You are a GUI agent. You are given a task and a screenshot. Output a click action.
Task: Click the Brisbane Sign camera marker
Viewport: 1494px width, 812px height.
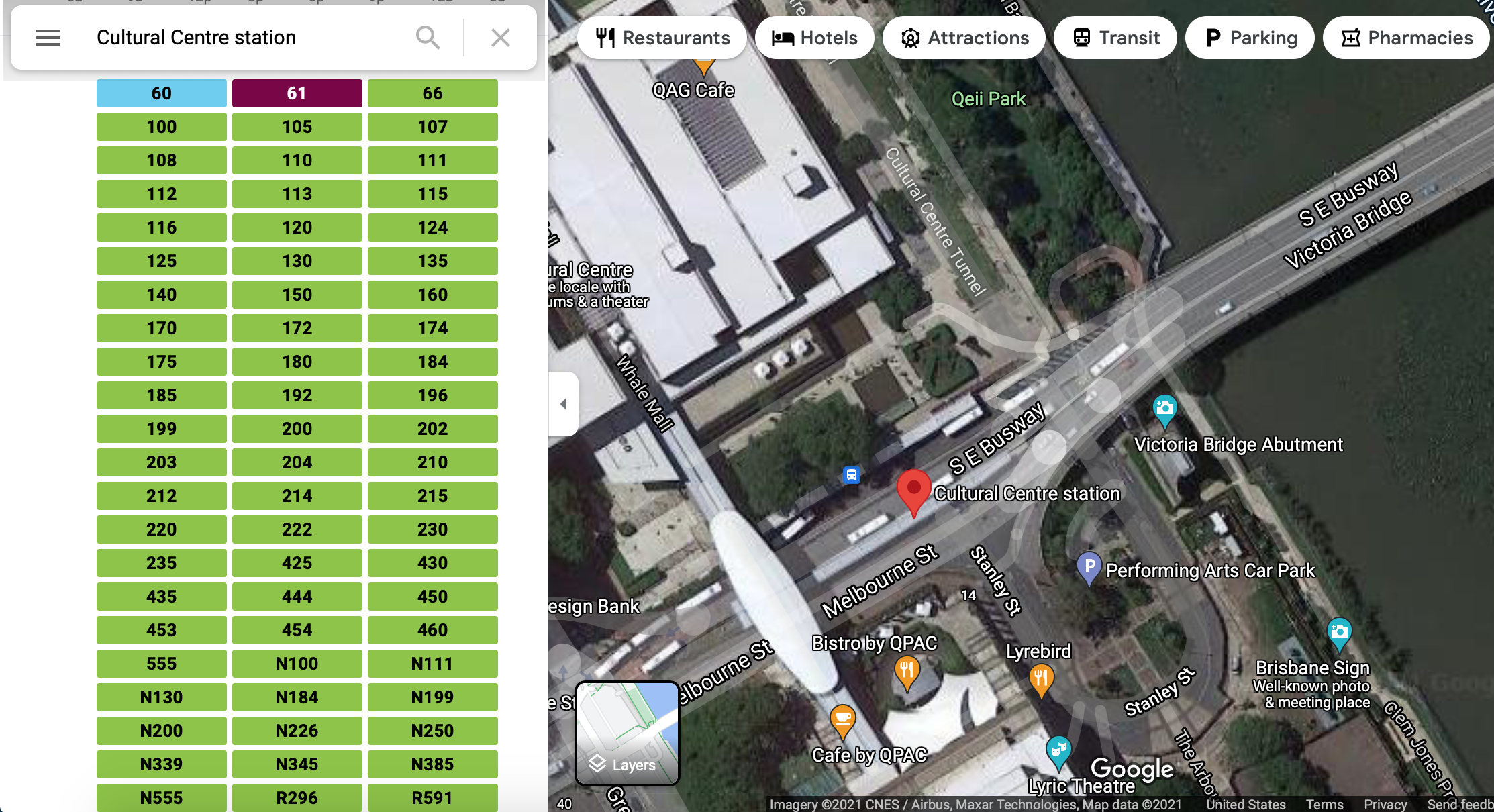pos(1339,634)
